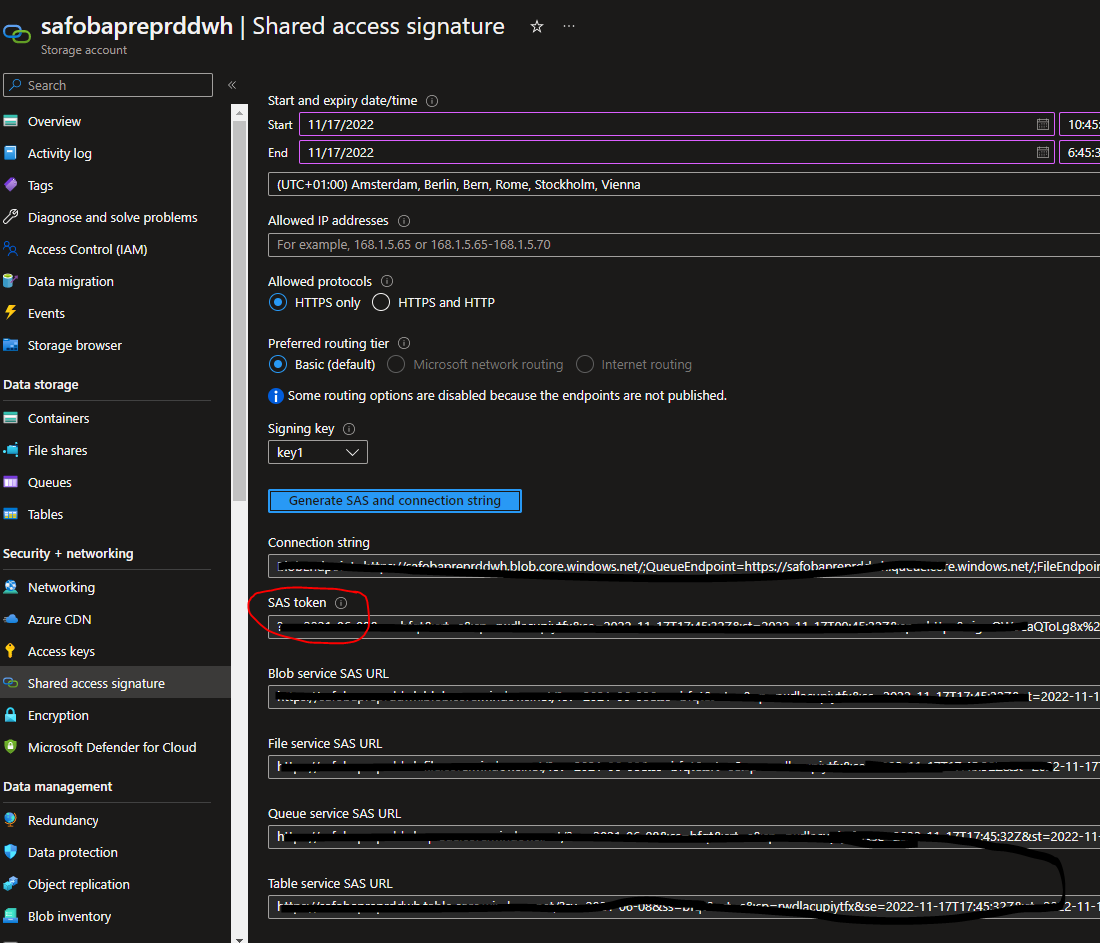Open Activity log icon
1100x943 pixels.
(11, 153)
